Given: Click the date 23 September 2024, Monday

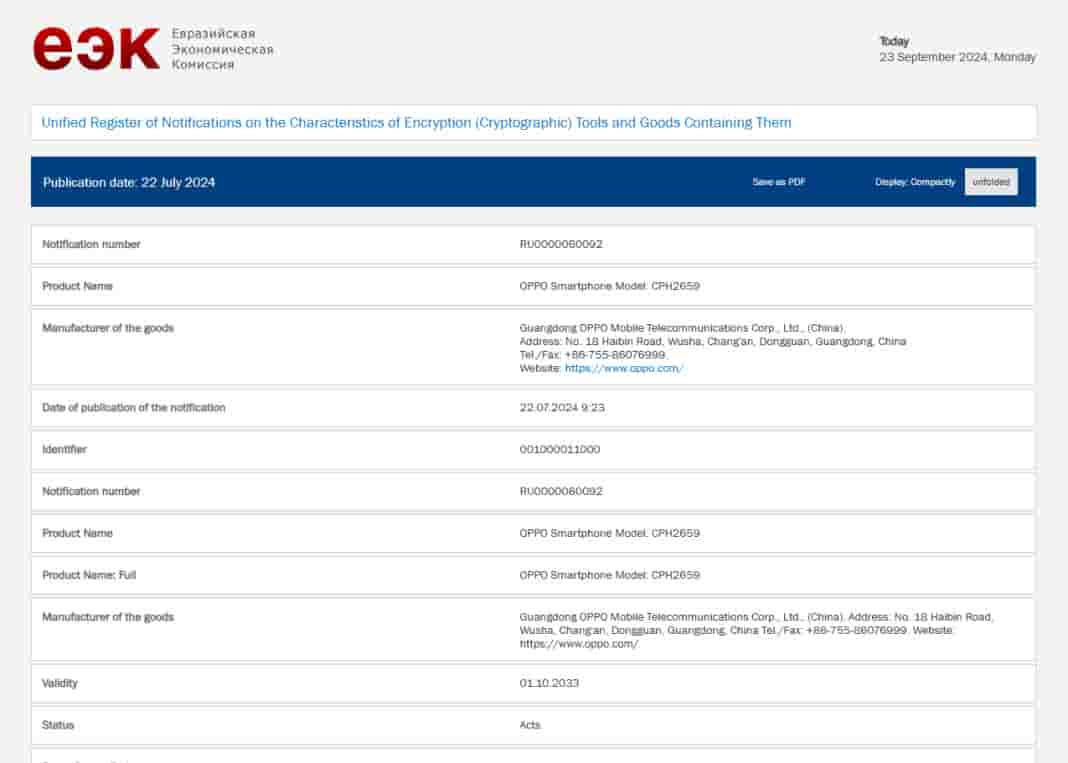Looking at the screenshot, I should point(957,57).
